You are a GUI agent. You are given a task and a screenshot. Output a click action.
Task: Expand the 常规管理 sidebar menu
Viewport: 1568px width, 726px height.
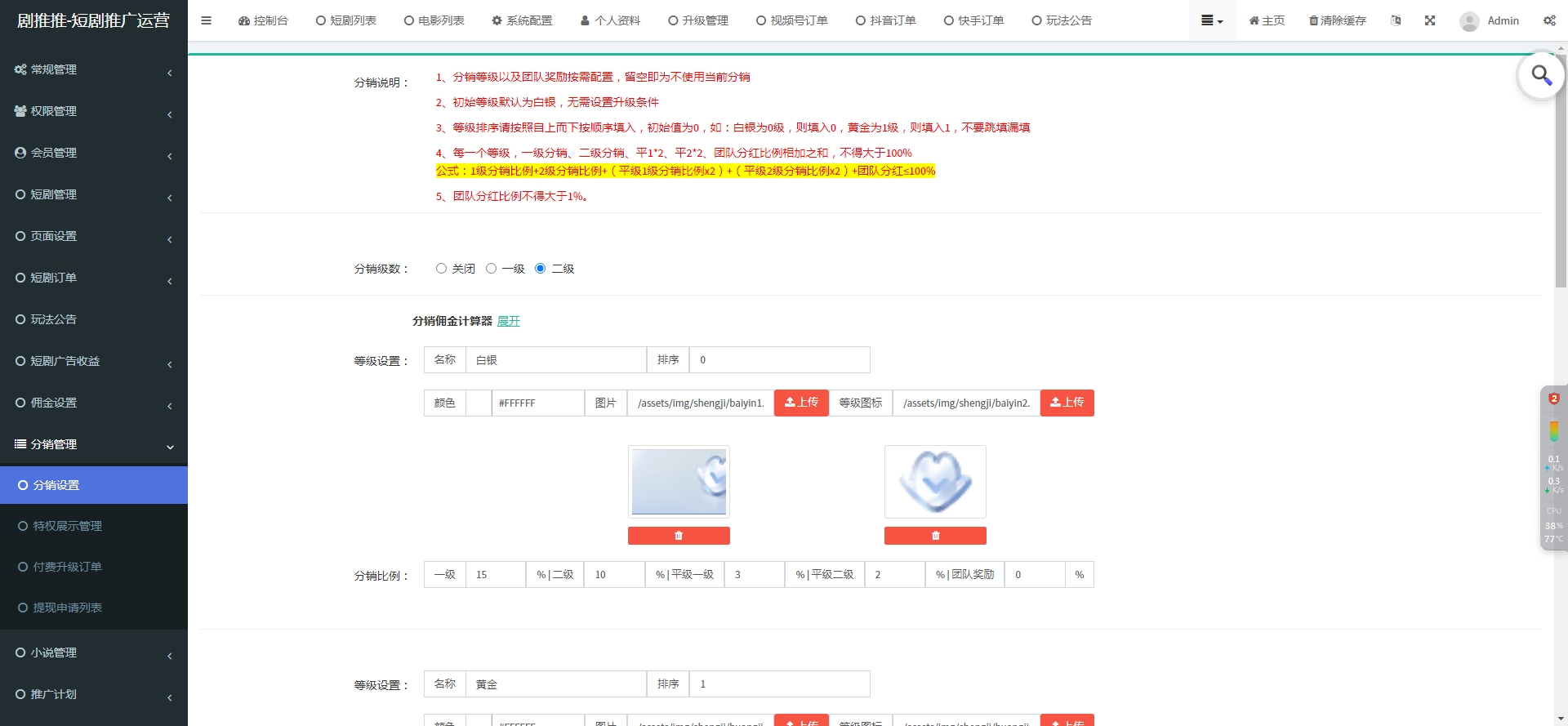(x=94, y=69)
